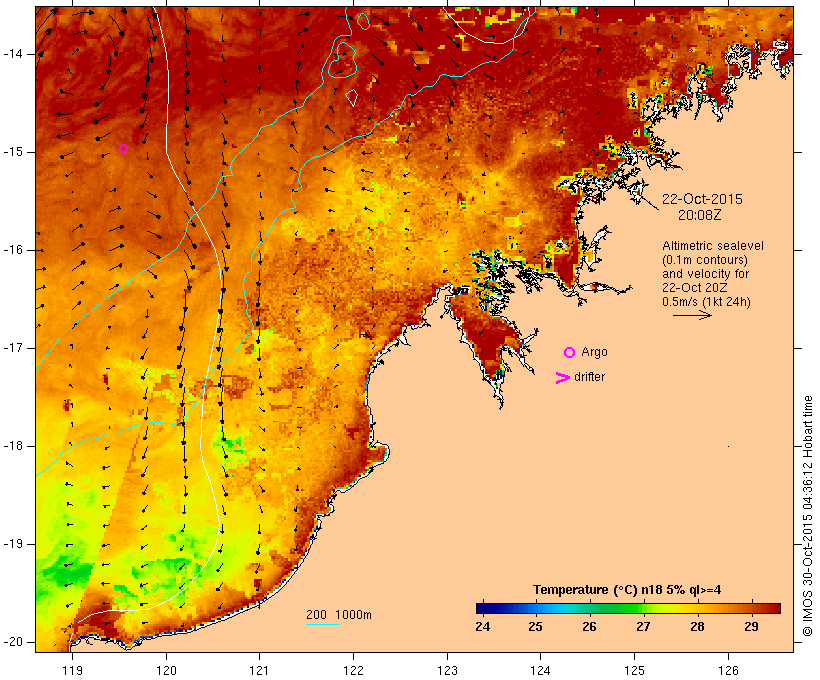Viewport: 820px width, 680px height.
Task: Click the 'Argo' legend label
Action: (x=595, y=352)
